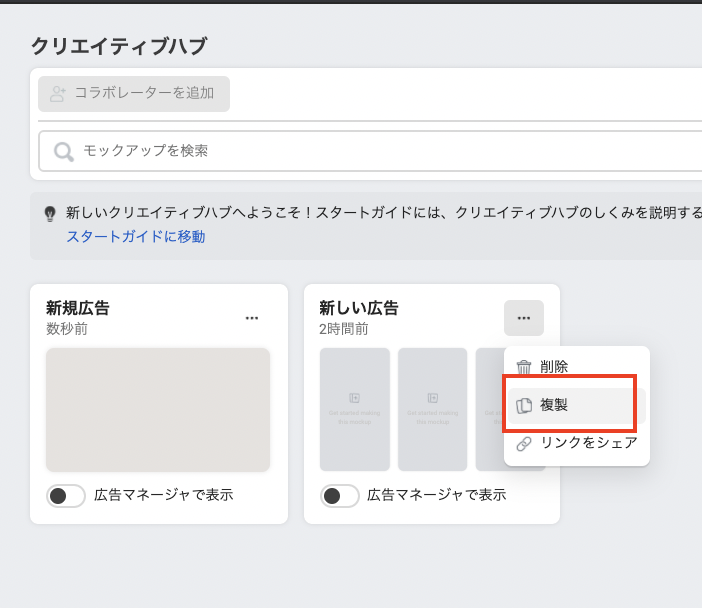The width and height of the screenshot is (702, 608).
Task: Open the three-dot menu on 新規広告 card
Action: tap(252, 318)
